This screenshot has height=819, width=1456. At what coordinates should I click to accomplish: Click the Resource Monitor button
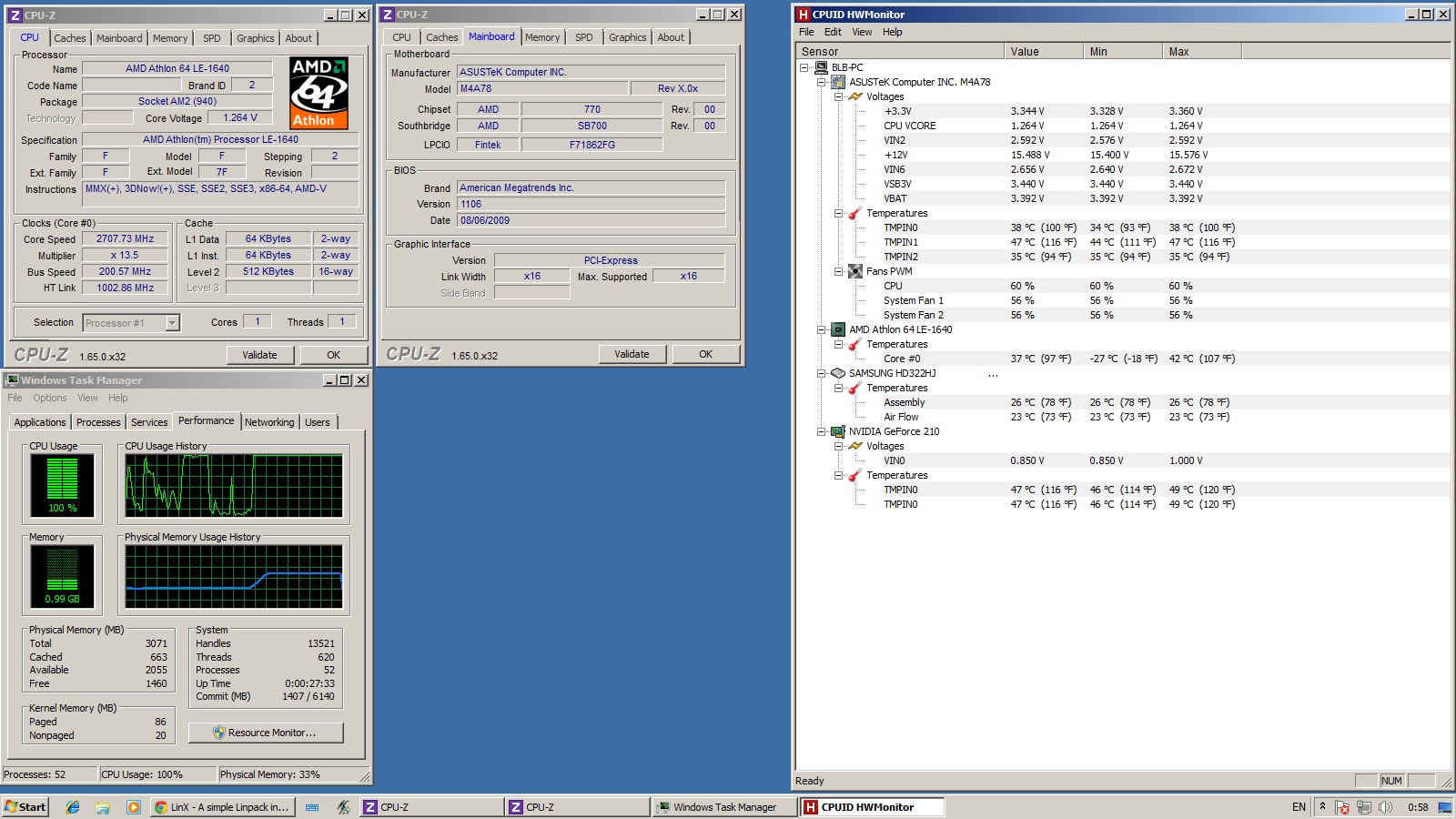click(x=266, y=733)
